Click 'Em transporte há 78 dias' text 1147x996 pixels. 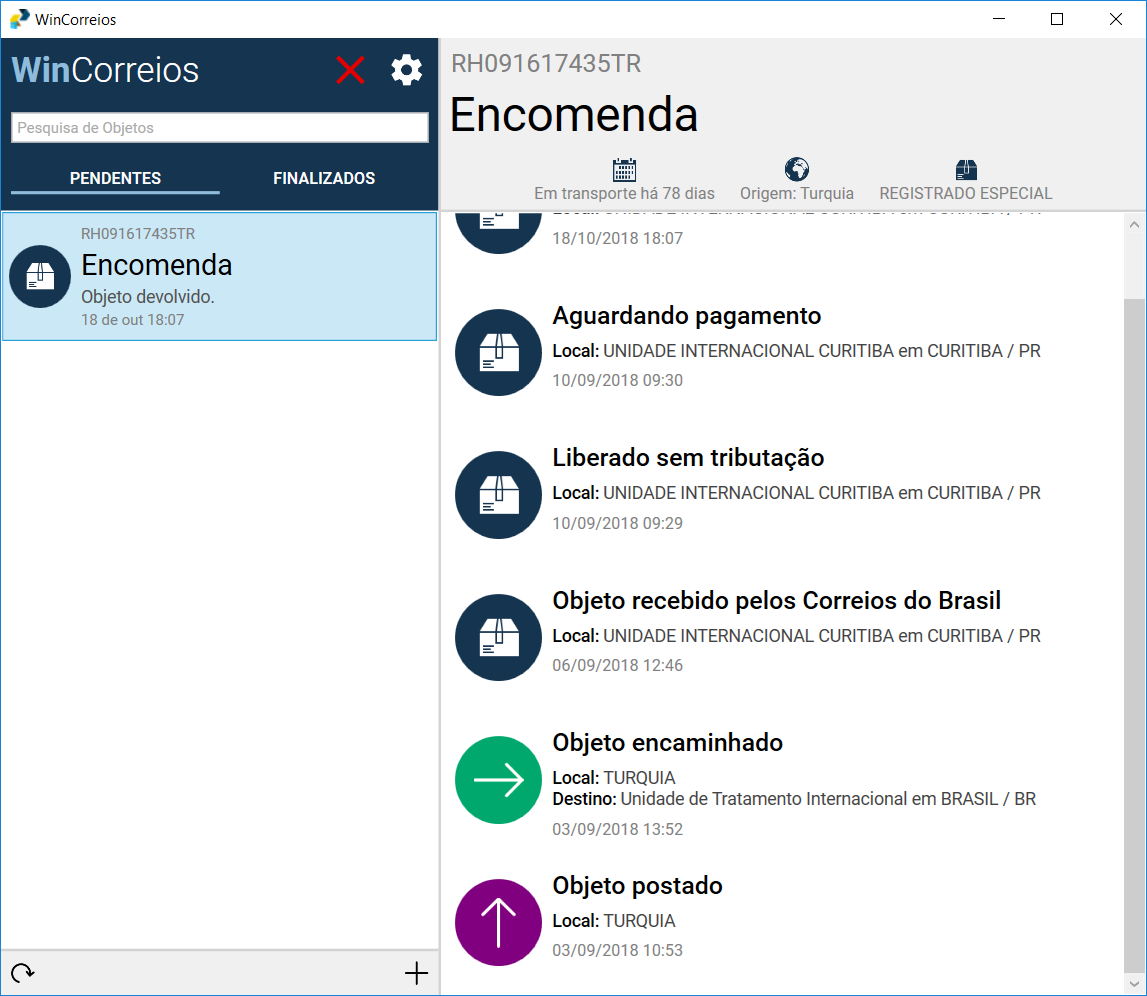(624, 193)
